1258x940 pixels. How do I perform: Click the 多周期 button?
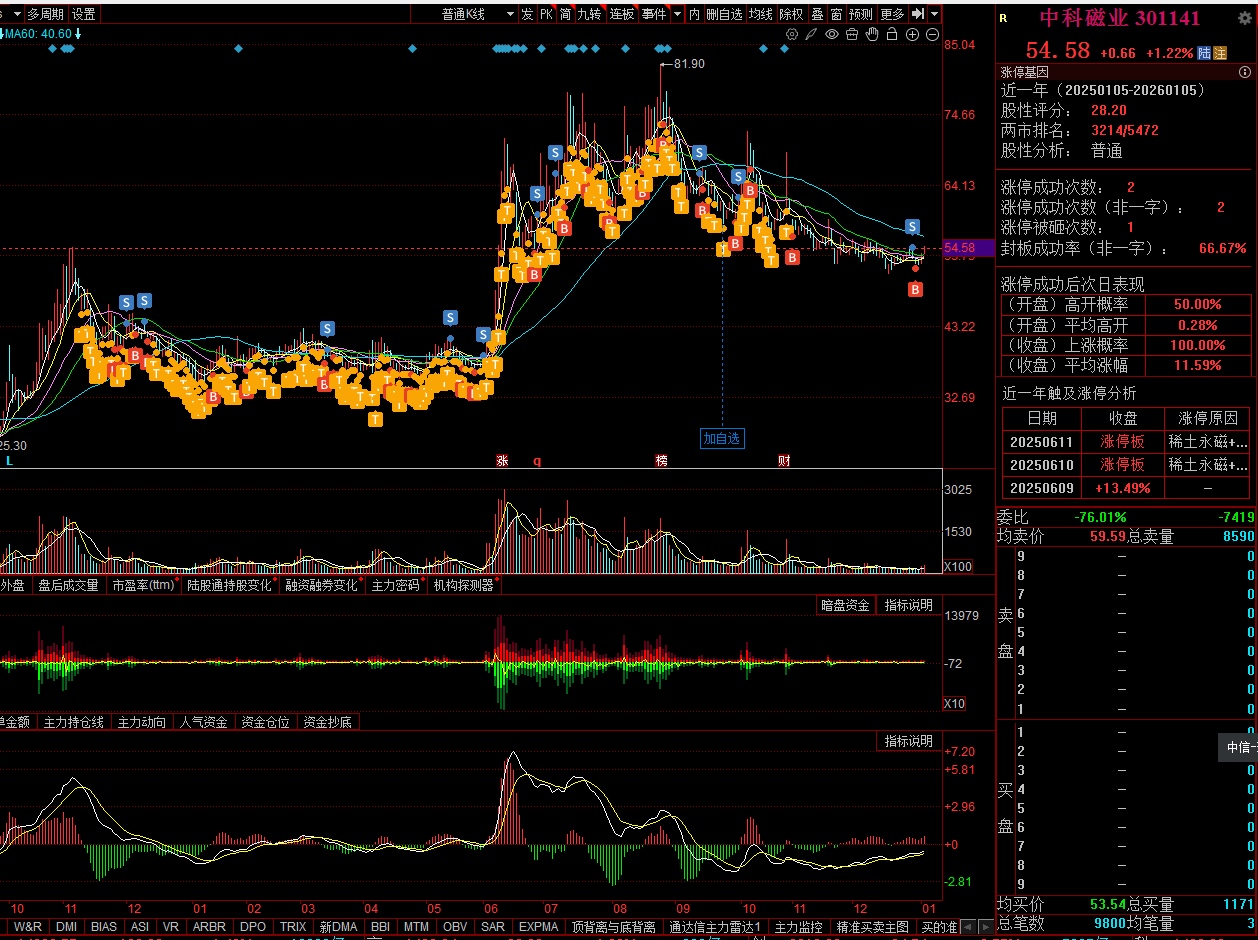45,14
